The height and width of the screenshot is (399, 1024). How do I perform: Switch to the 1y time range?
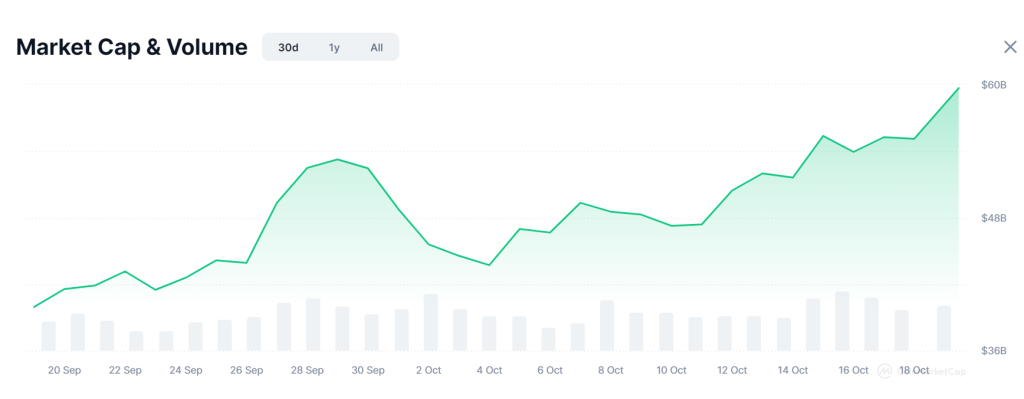pyautogui.click(x=334, y=48)
